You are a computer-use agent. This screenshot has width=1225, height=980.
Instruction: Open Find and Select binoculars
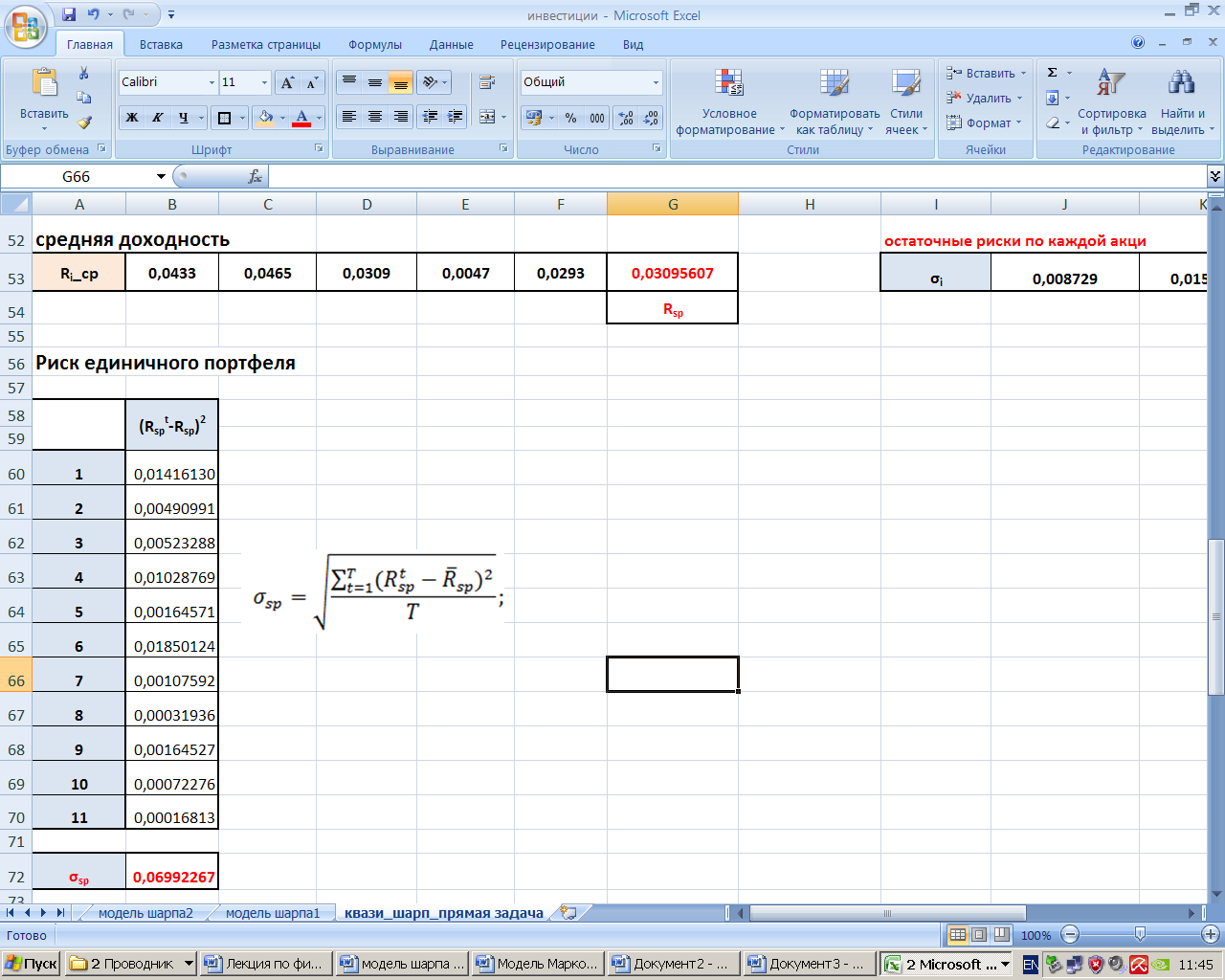pos(1182,101)
